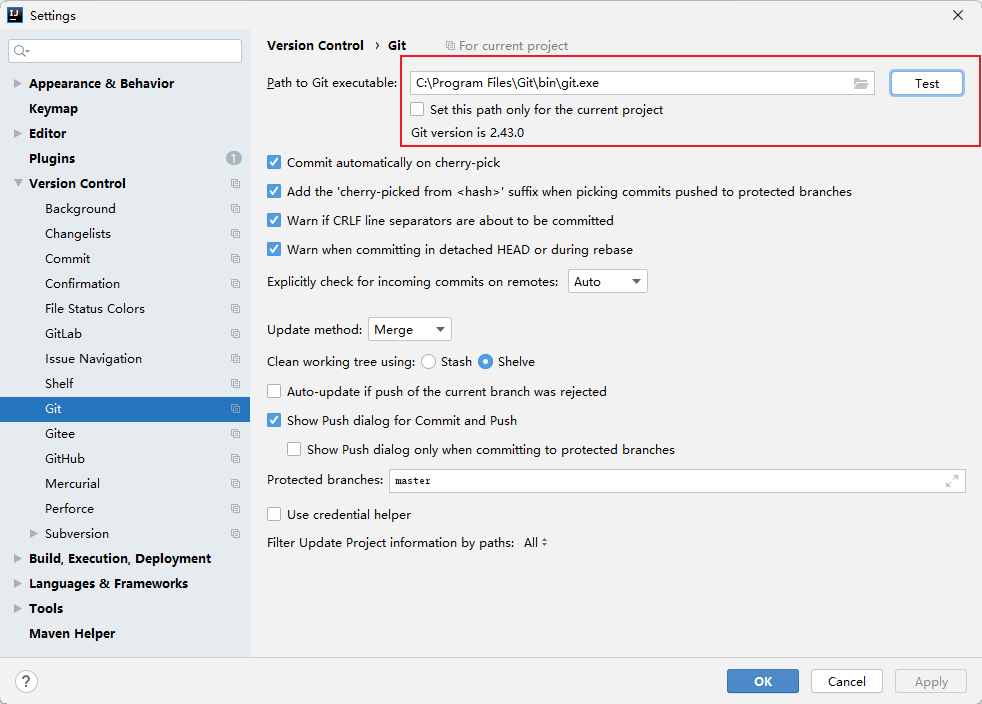The height and width of the screenshot is (704, 982).
Task: Click the folder browse icon in Git path field
Action: coord(861,84)
